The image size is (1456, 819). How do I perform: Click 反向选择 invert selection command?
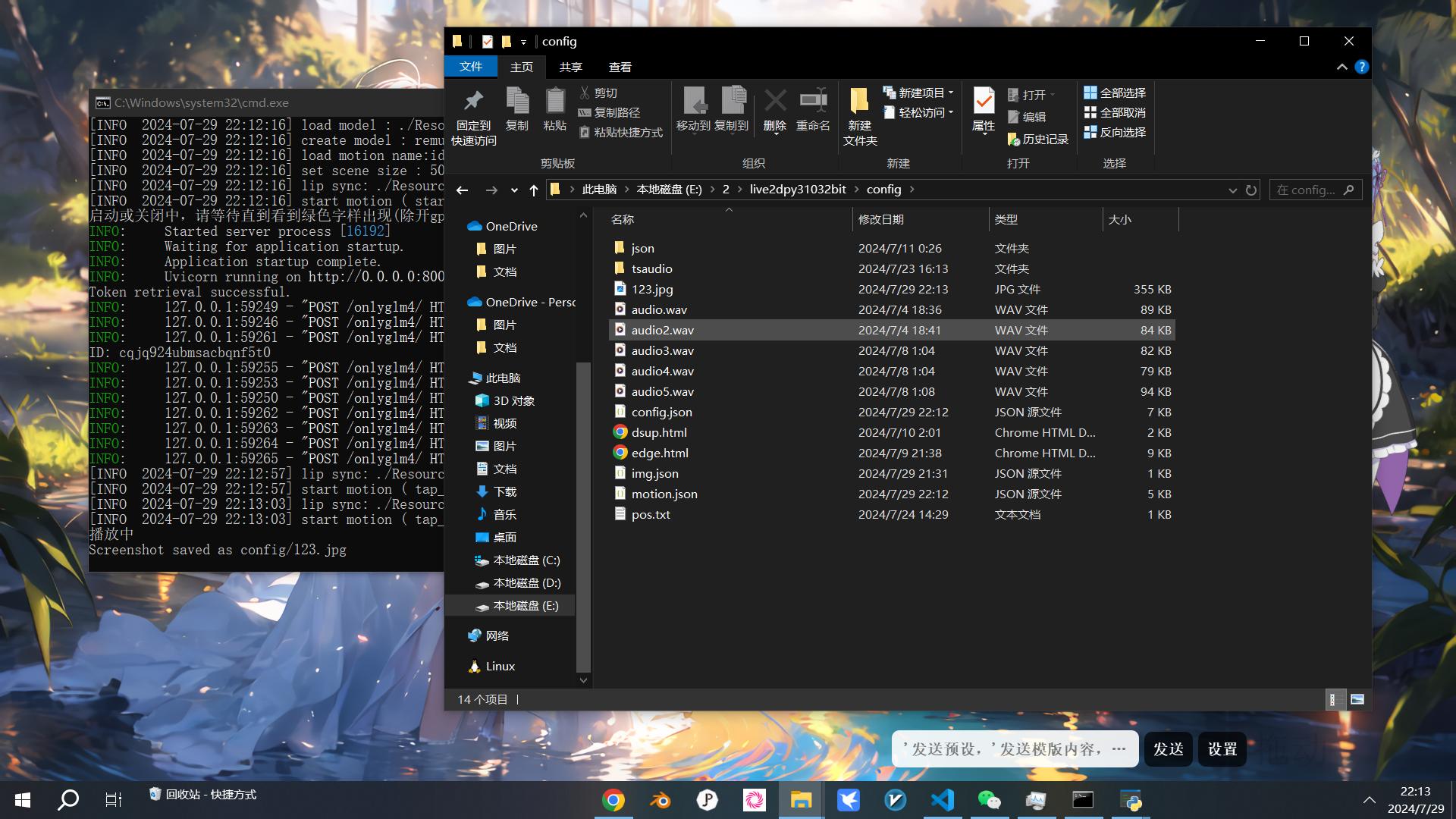[x=1115, y=132]
